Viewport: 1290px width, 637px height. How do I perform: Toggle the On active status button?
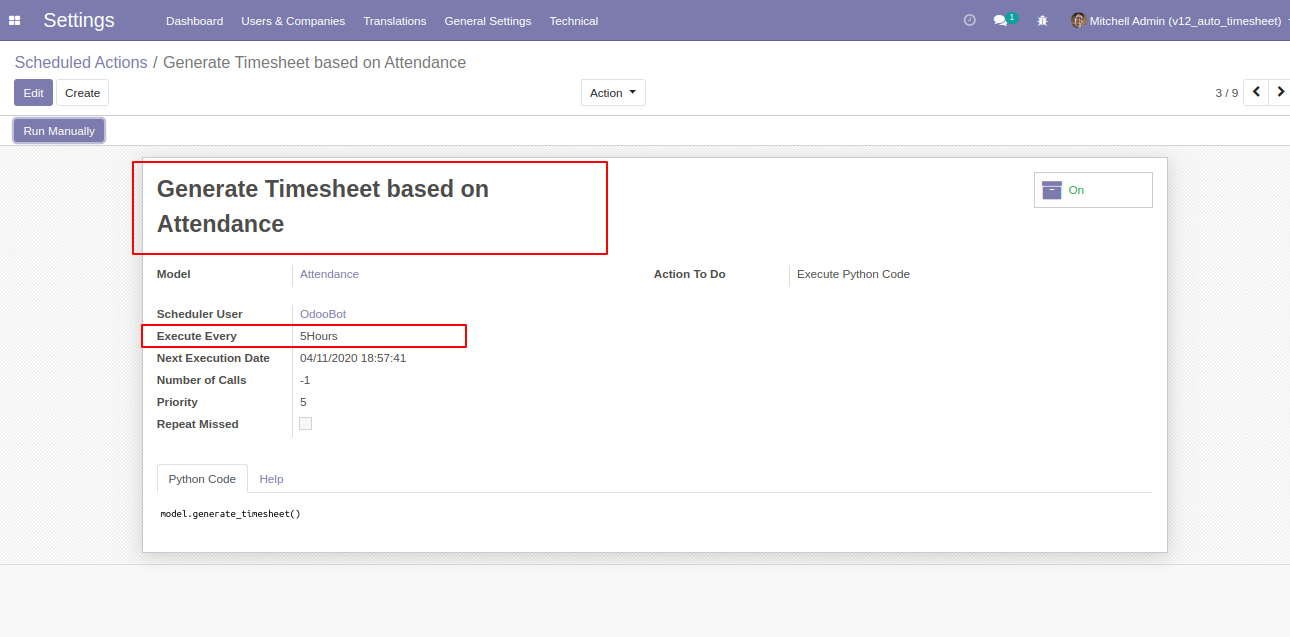tap(1093, 190)
